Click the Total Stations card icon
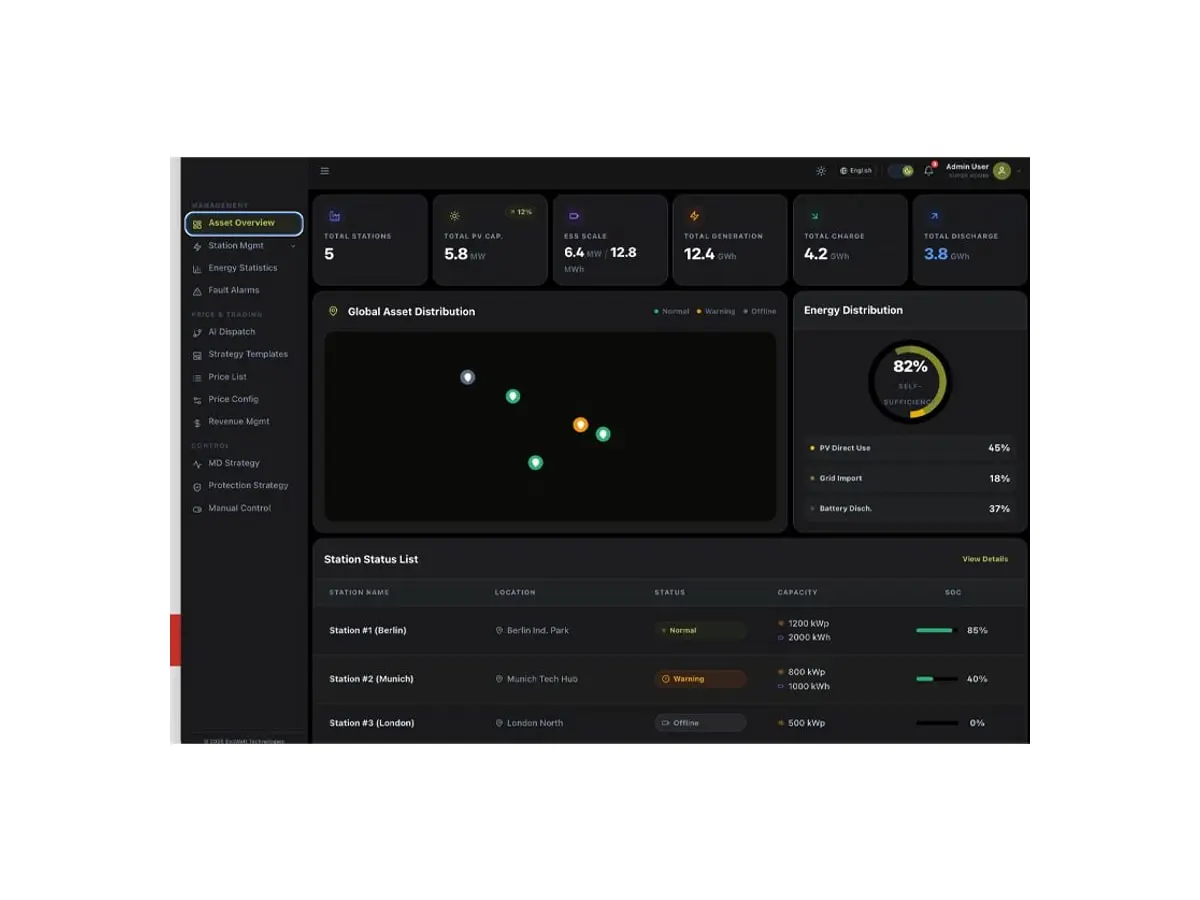The image size is (1200, 900). coord(334,216)
